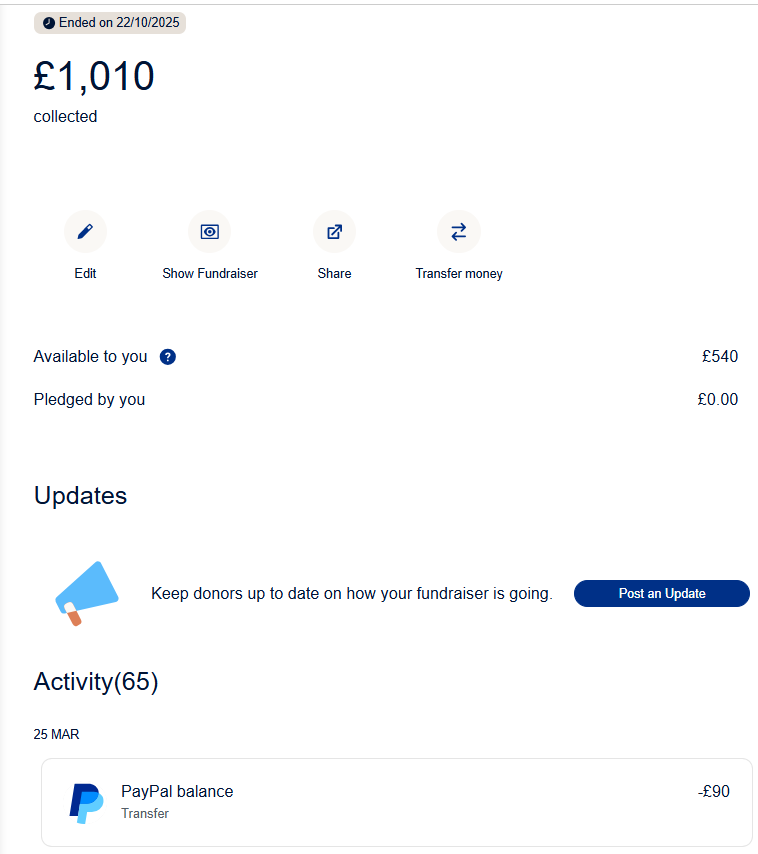
Task: Click the Transfer money arrows icon
Action: coord(459,232)
